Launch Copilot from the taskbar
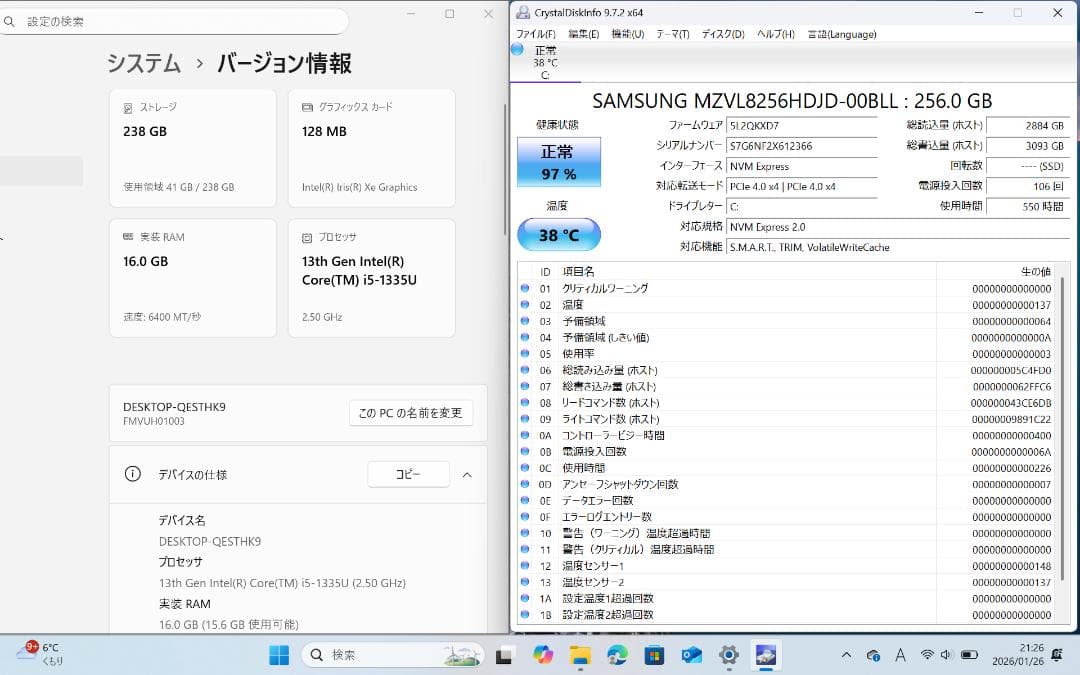 pyautogui.click(x=543, y=655)
